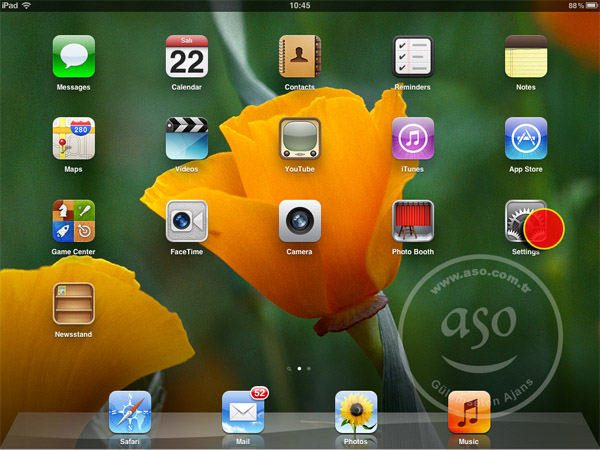Tap the 10:45 clock in status bar
600x450 pixels.
[300, 5]
